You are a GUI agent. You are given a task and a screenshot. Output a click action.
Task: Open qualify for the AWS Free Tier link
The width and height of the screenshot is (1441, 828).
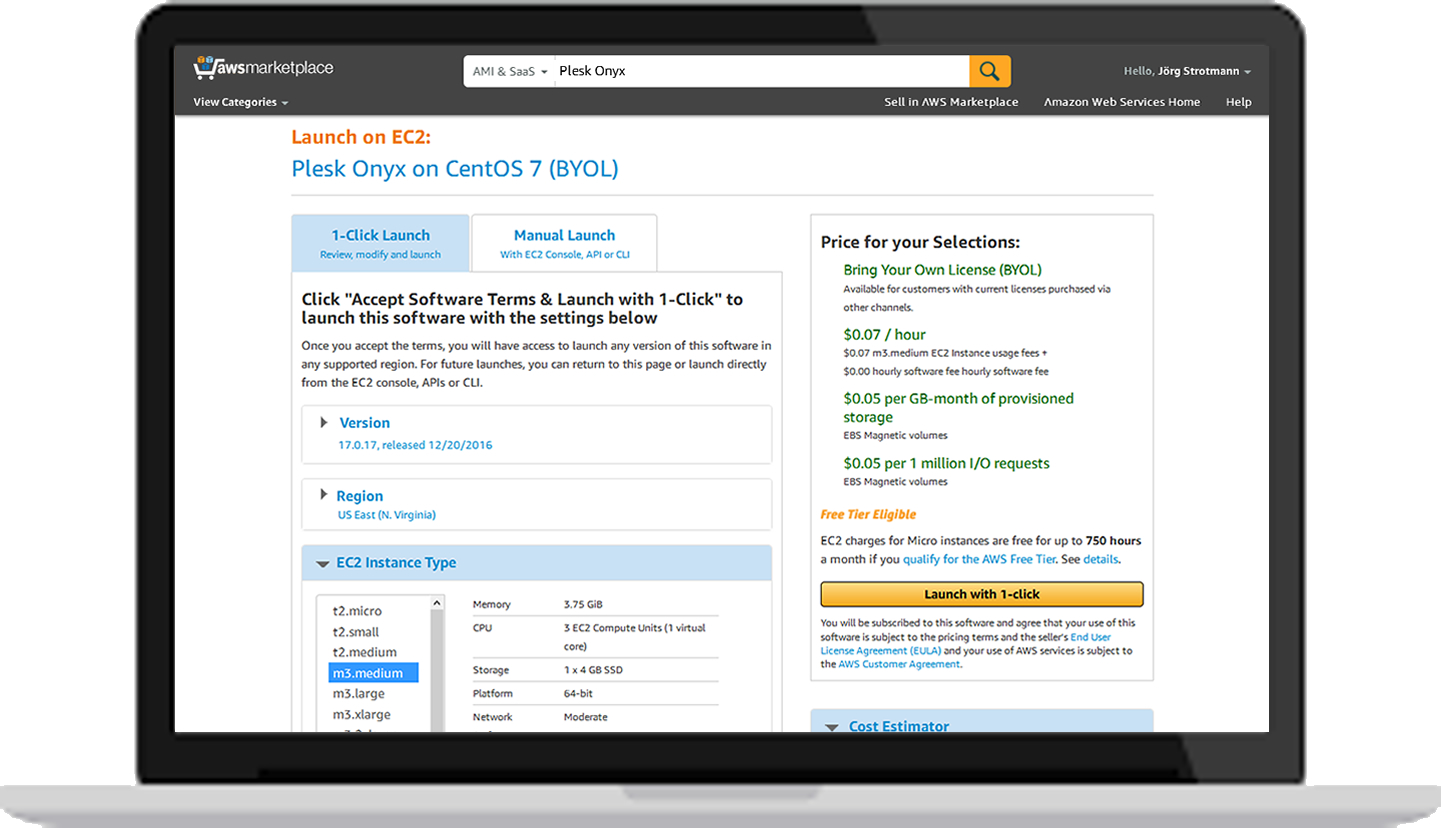tap(979, 559)
